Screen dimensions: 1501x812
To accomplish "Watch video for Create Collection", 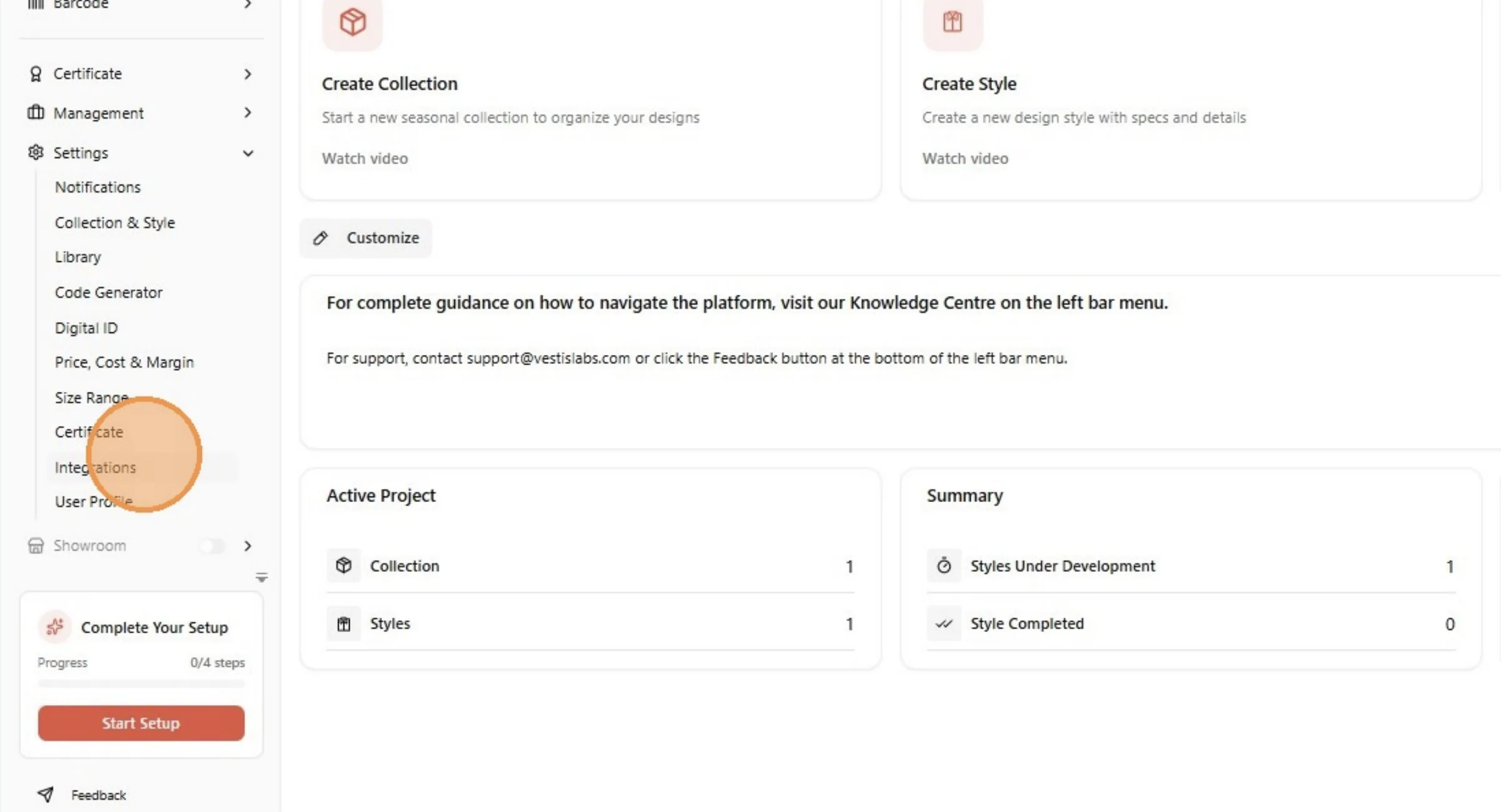I will [365, 158].
